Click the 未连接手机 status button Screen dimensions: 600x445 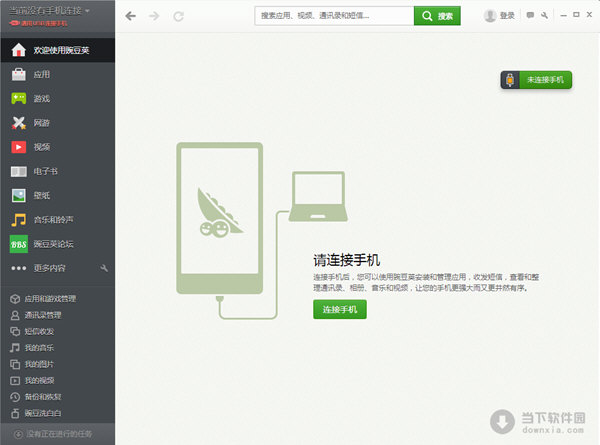click(536, 80)
